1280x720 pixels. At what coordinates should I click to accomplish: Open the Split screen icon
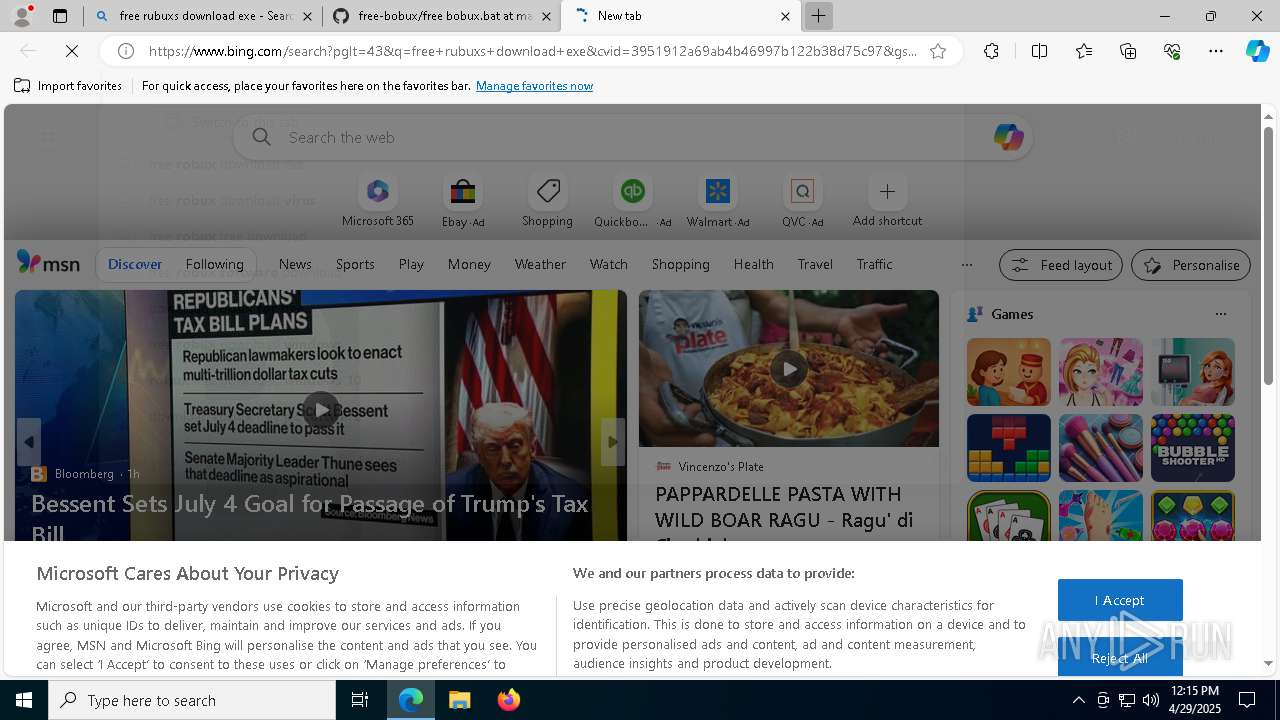coord(1039,51)
